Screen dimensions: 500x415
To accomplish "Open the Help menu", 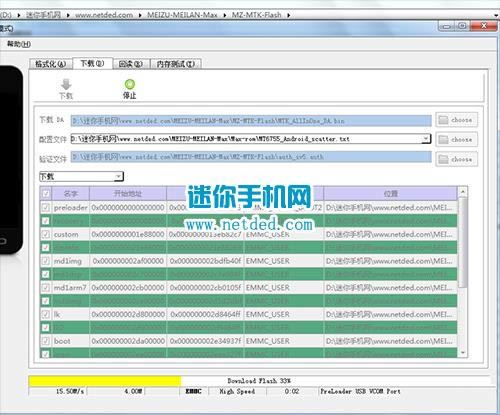I will click(x=19, y=44).
